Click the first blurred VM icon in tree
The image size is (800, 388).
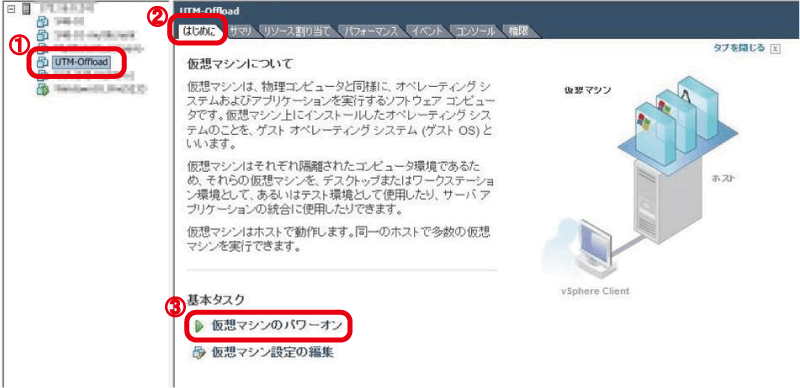pos(42,21)
